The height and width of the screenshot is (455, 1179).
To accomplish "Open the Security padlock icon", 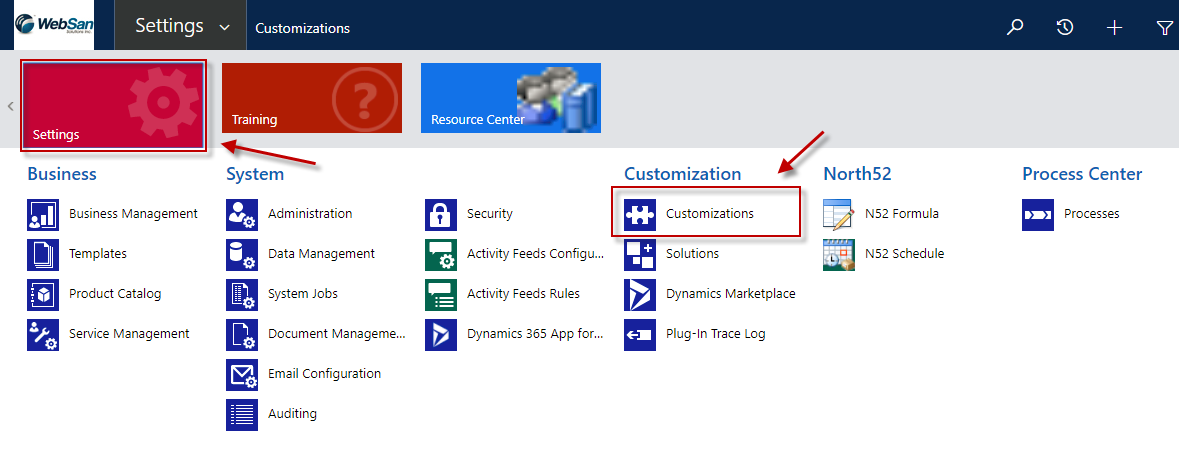I will pyautogui.click(x=441, y=214).
